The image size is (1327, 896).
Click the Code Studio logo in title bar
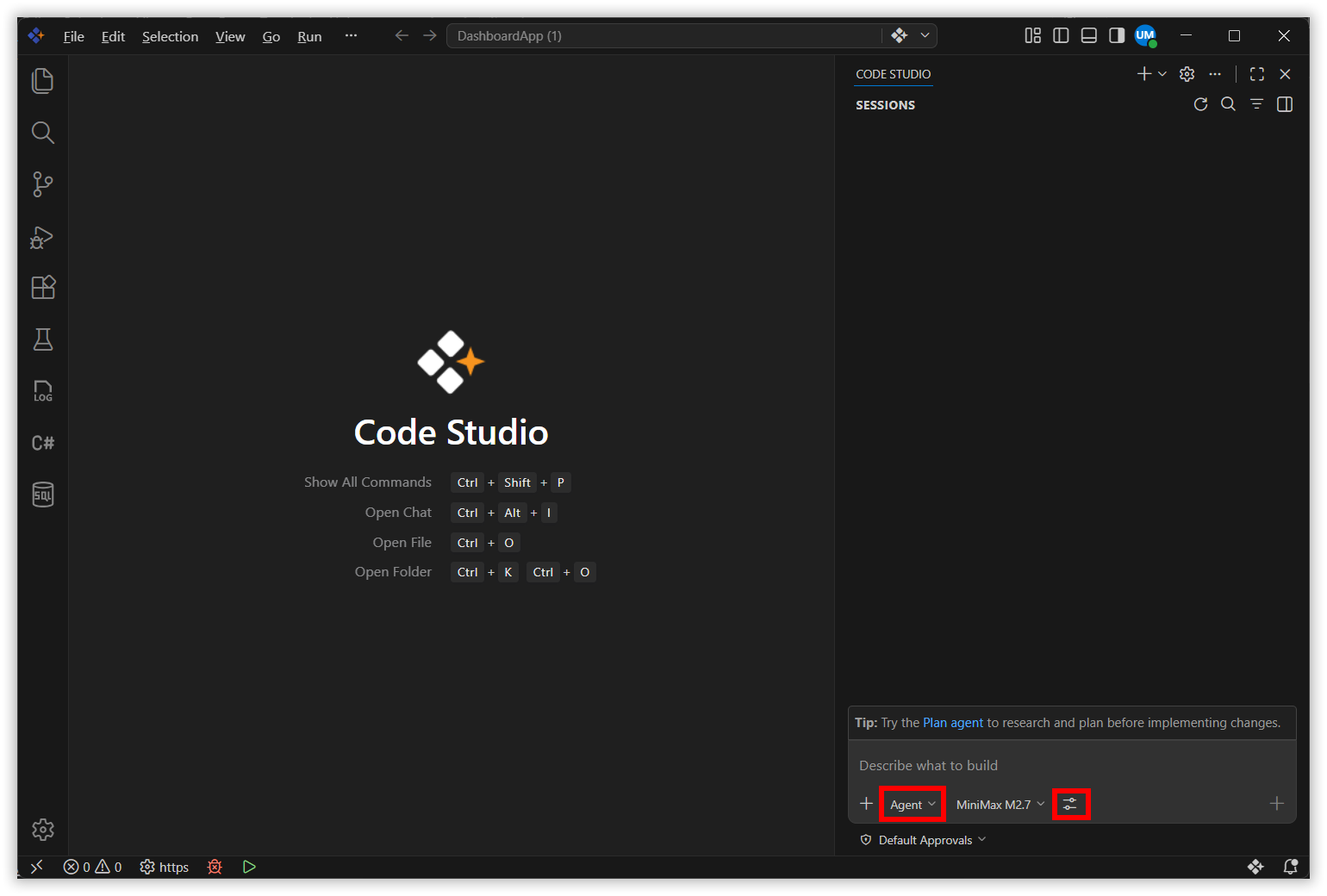(36, 35)
